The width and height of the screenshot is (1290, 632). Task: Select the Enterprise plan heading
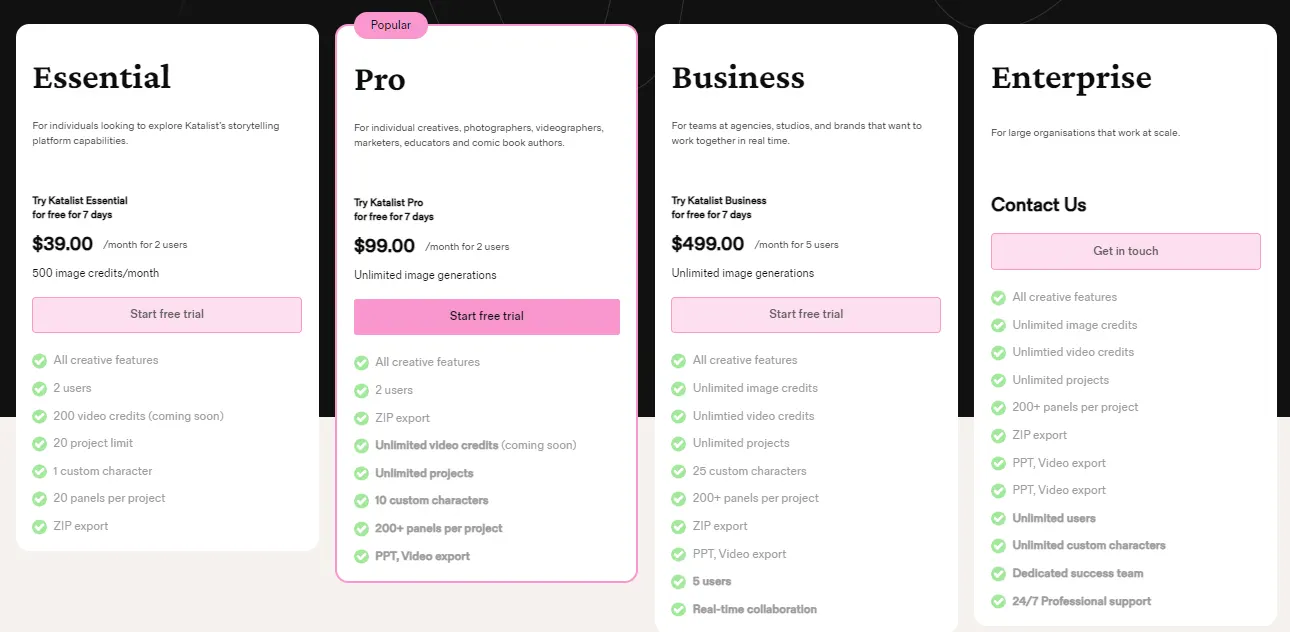pos(1071,77)
